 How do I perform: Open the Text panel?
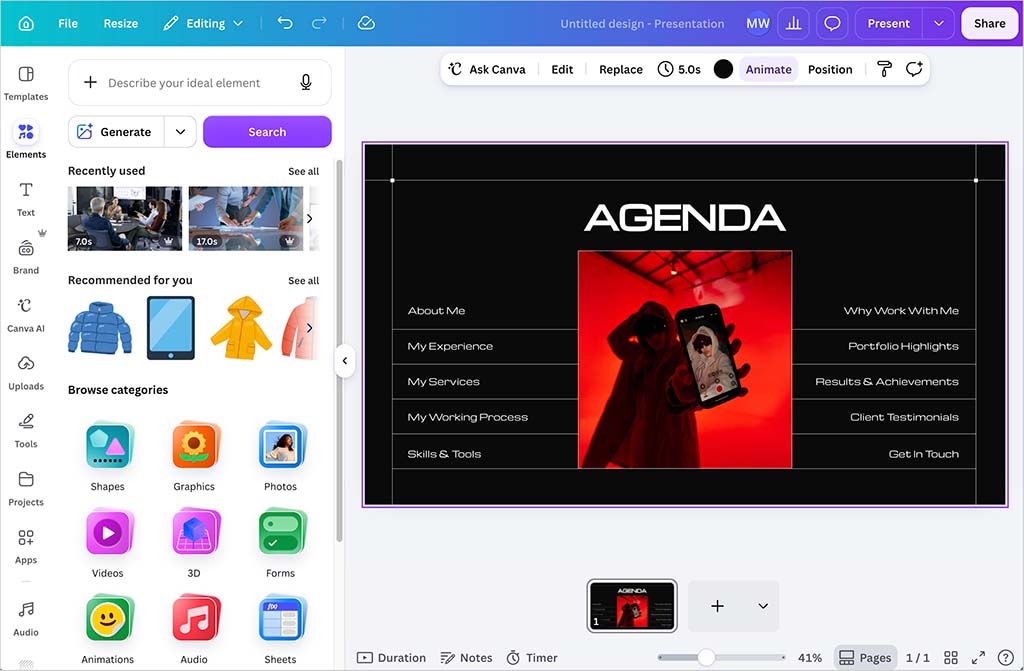pos(26,199)
